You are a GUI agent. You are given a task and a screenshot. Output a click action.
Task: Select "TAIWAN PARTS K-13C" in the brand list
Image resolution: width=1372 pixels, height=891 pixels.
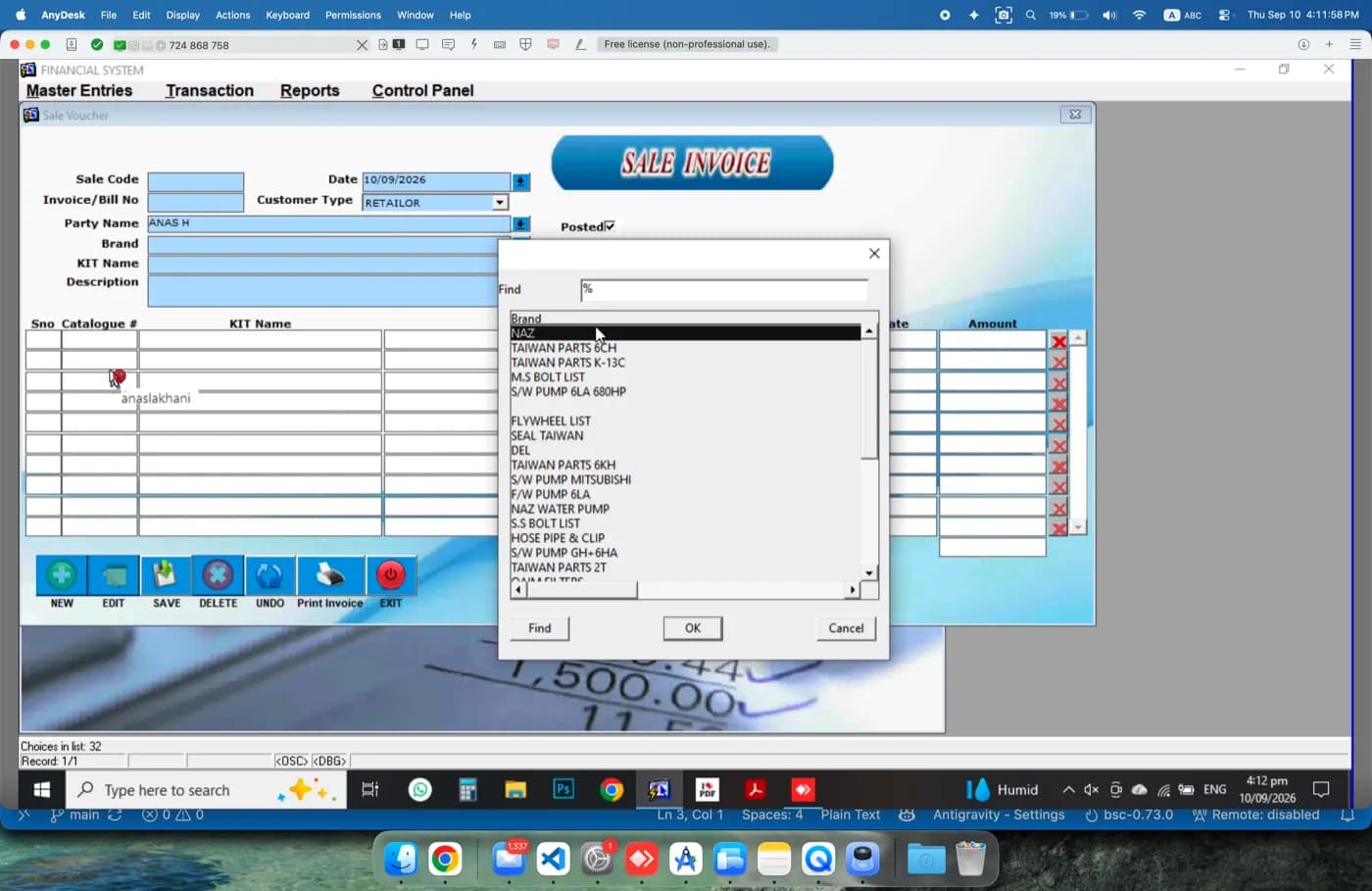pos(567,363)
